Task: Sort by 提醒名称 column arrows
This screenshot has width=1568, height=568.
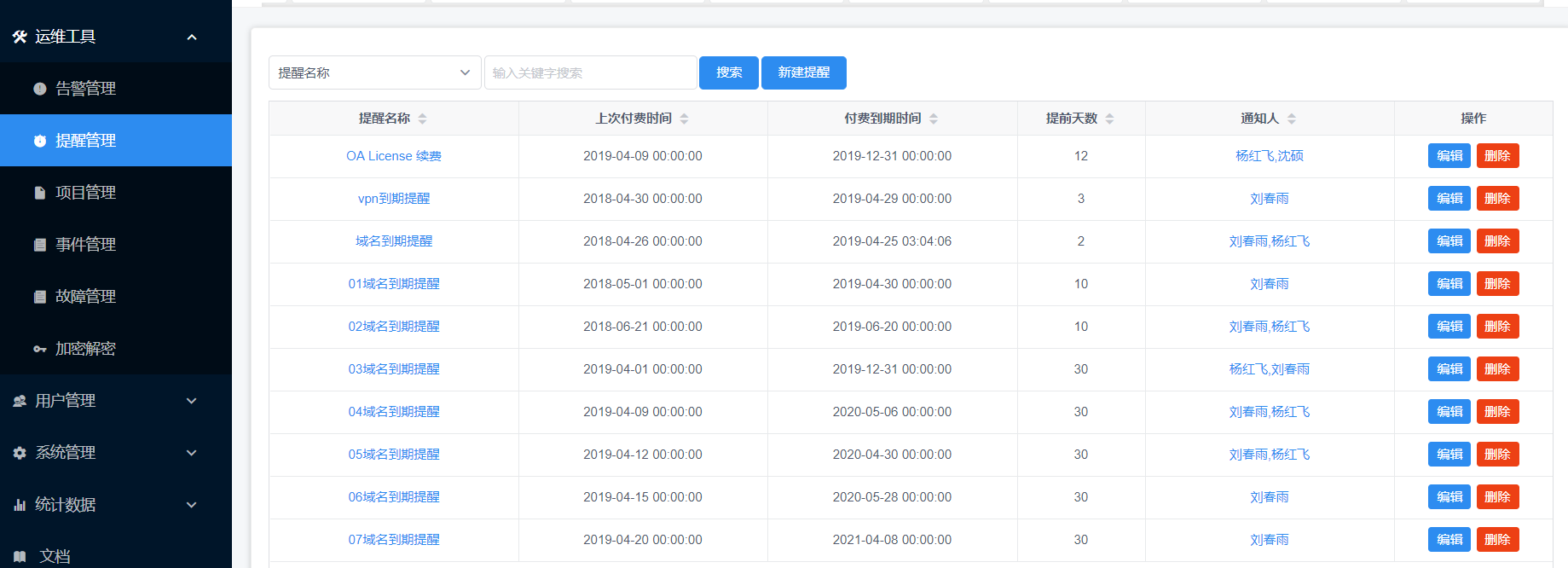Action: click(x=422, y=119)
